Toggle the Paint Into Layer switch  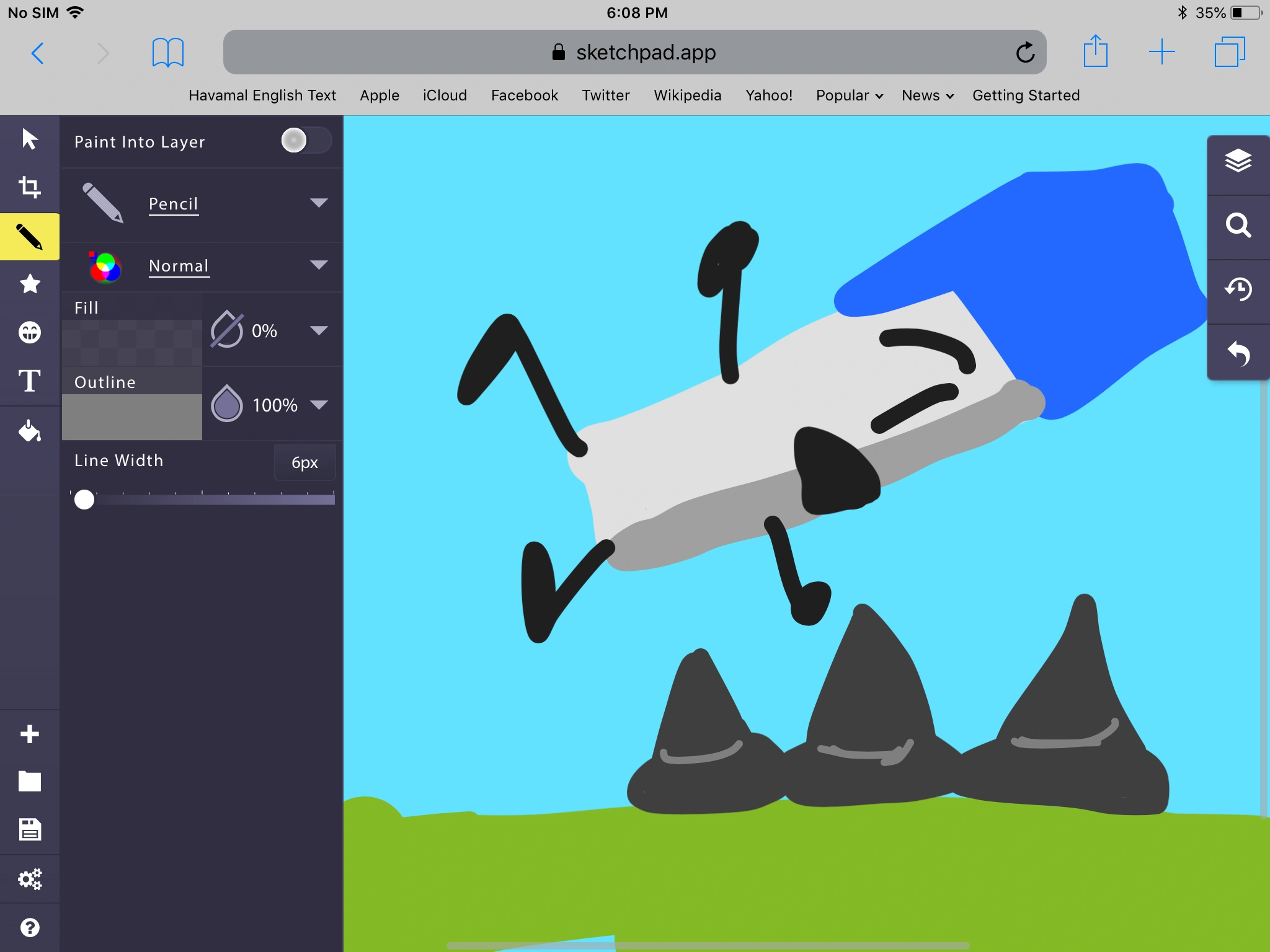(305, 141)
